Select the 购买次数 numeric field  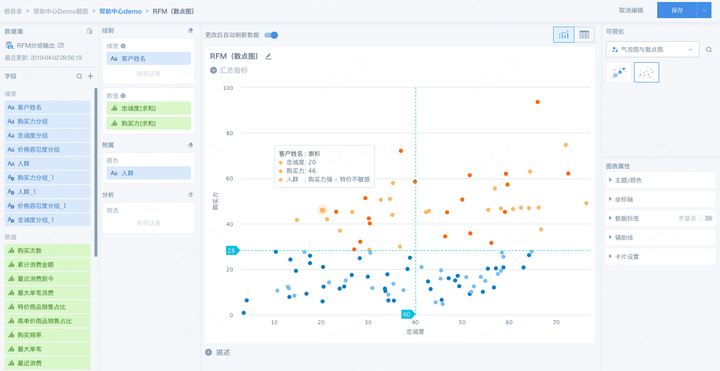pos(47,251)
